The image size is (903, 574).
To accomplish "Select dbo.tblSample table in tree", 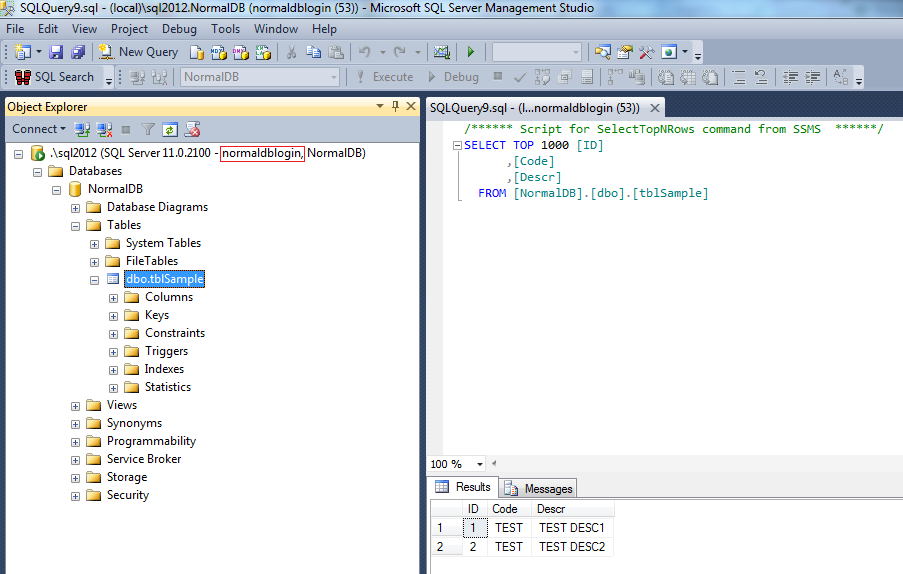I will pos(165,279).
